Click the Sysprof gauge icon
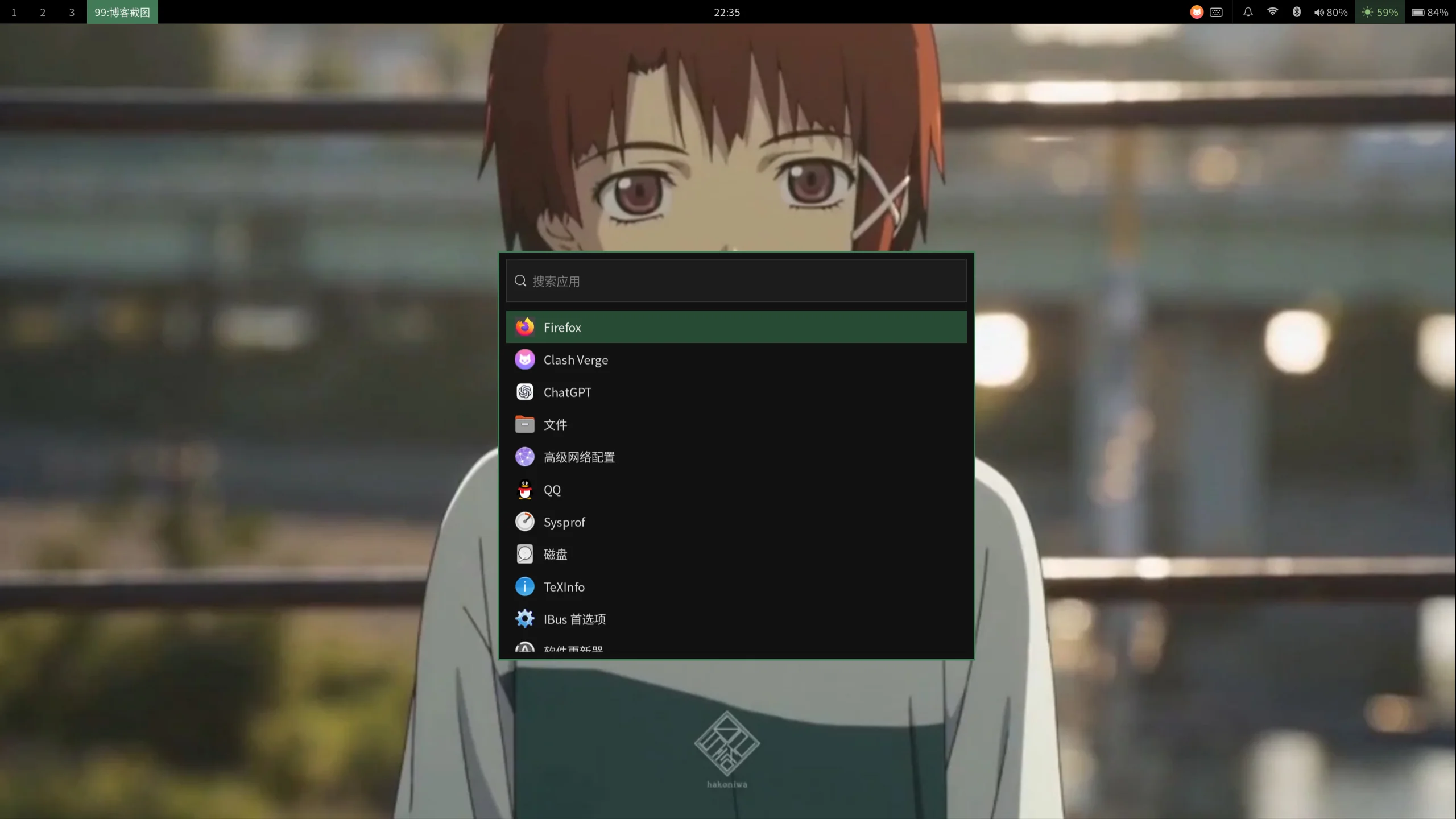 524,522
